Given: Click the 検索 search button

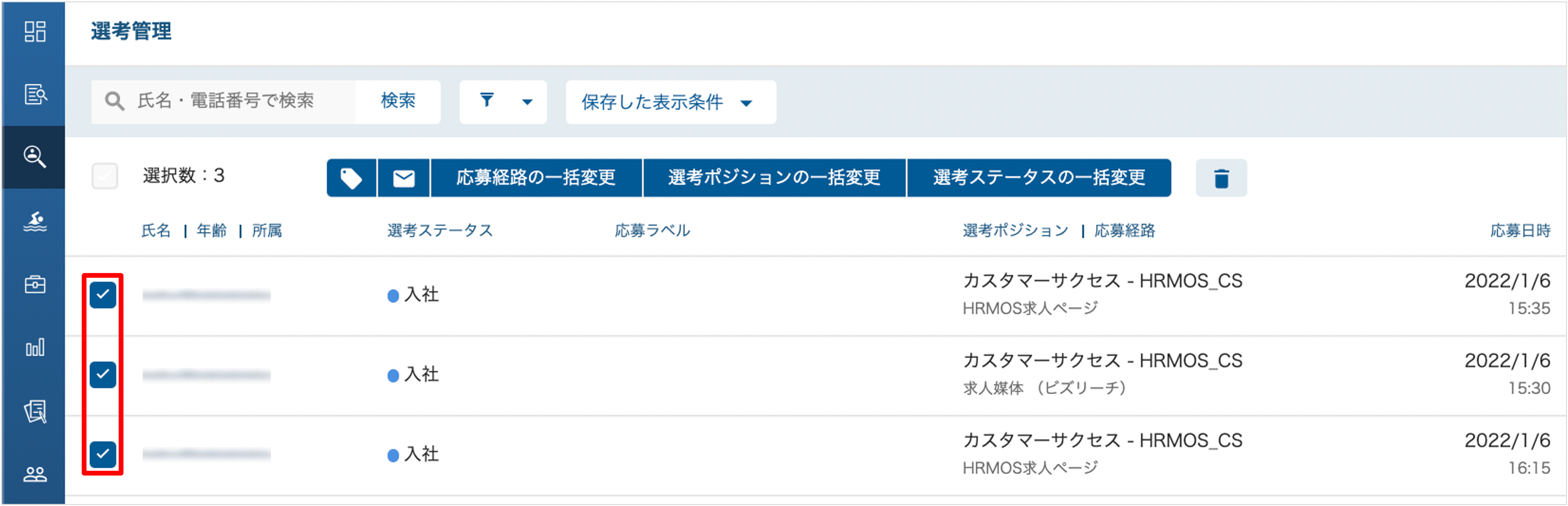Looking at the screenshot, I should point(398,101).
